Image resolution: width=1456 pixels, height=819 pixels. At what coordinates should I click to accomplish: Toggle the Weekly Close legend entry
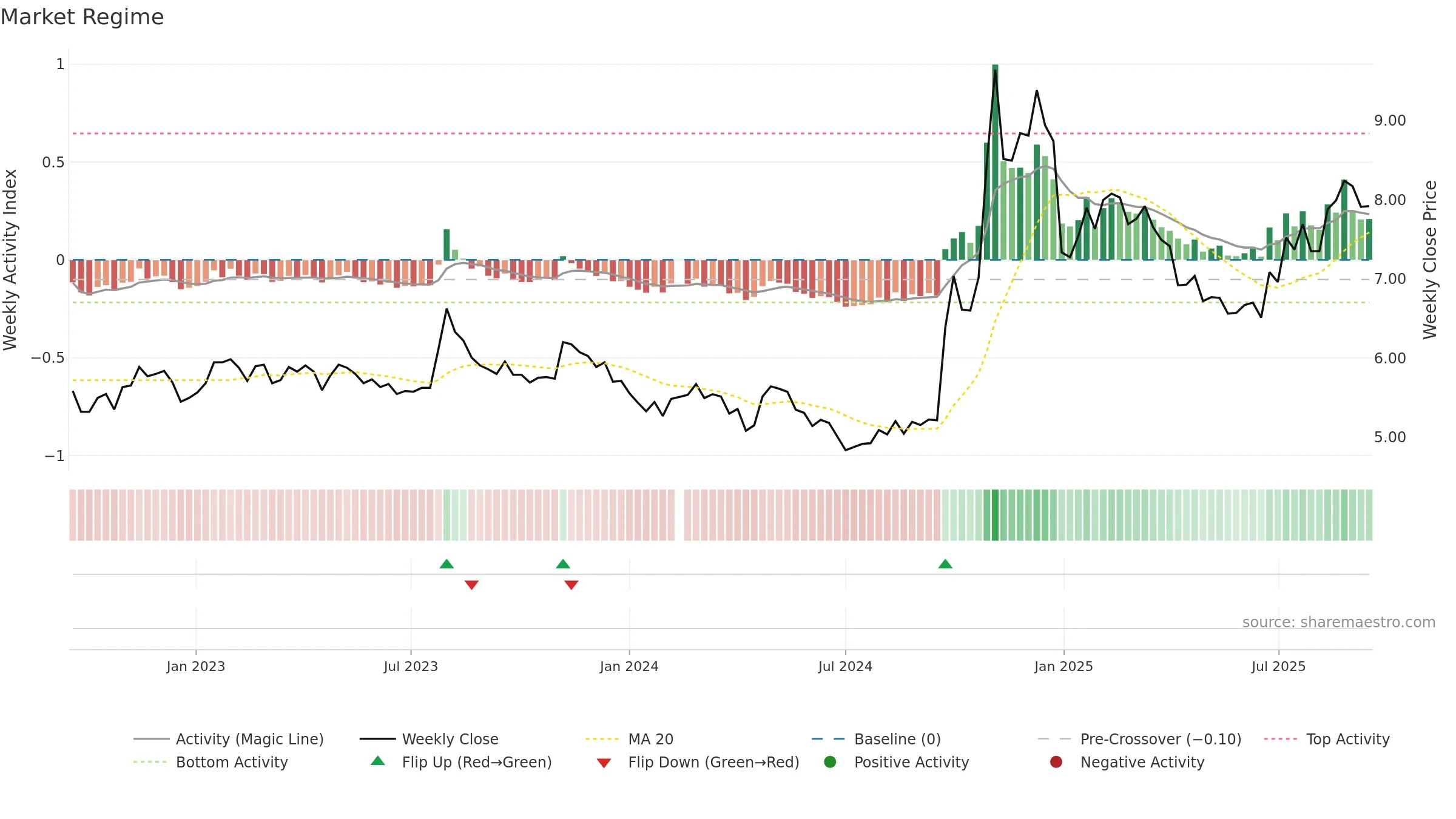point(429,739)
